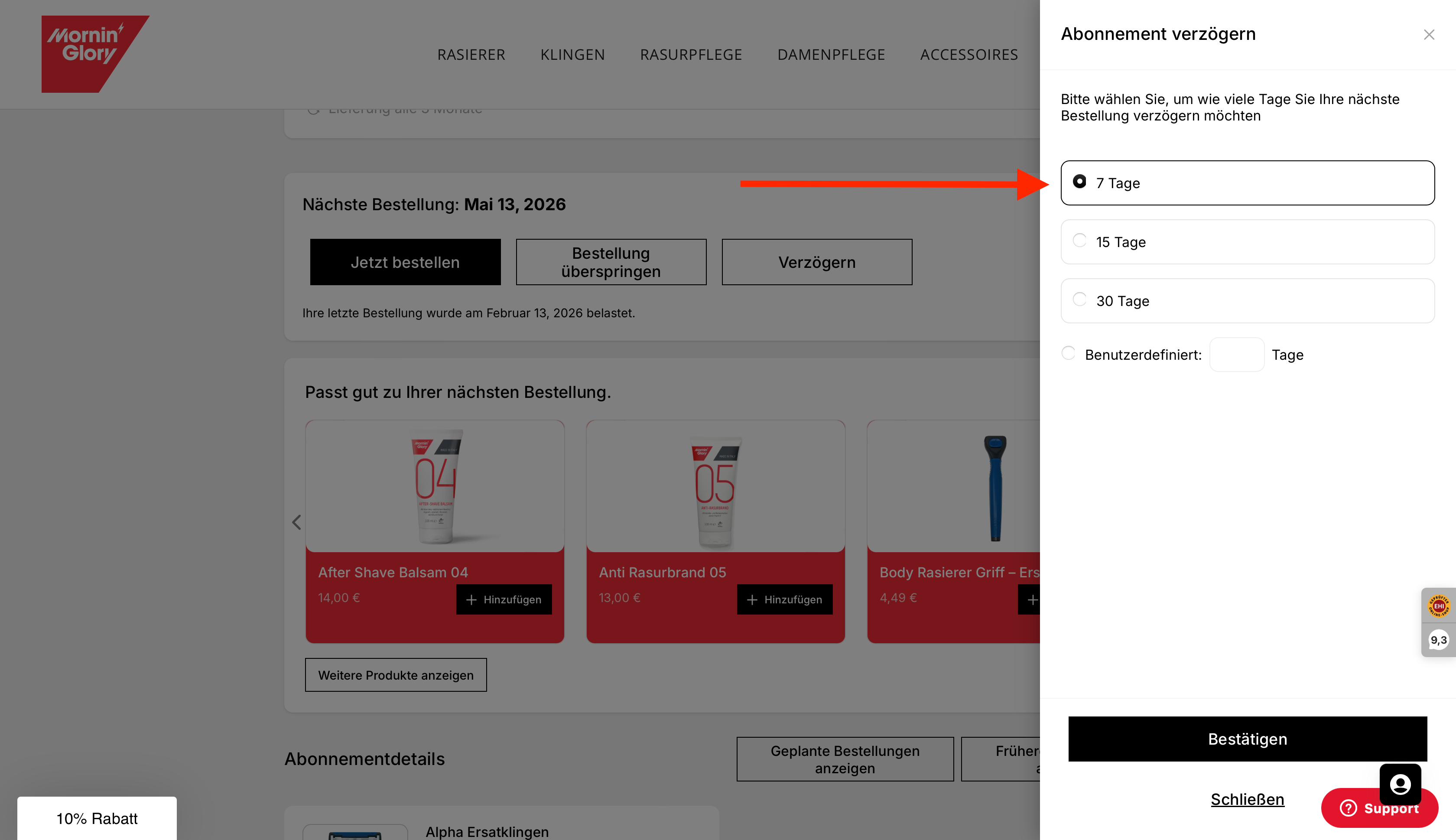Screen dimensions: 1456x840
Task: Open the 9,3 rating bubble
Action: pyautogui.click(x=1438, y=640)
